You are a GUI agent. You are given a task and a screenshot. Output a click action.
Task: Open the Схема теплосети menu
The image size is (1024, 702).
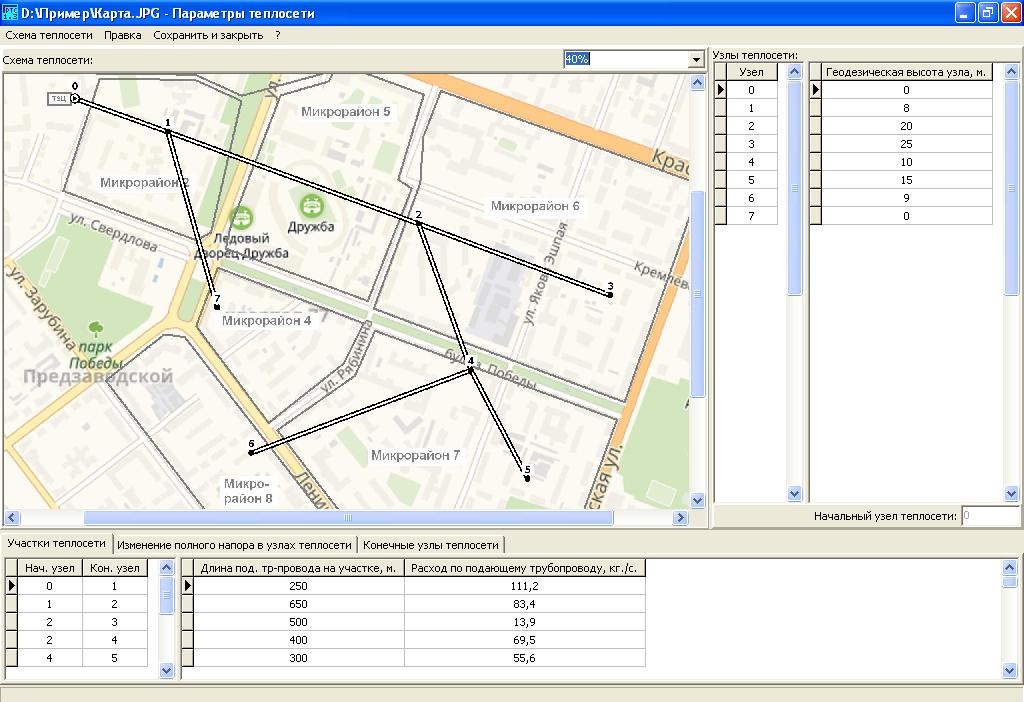pos(48,35)
